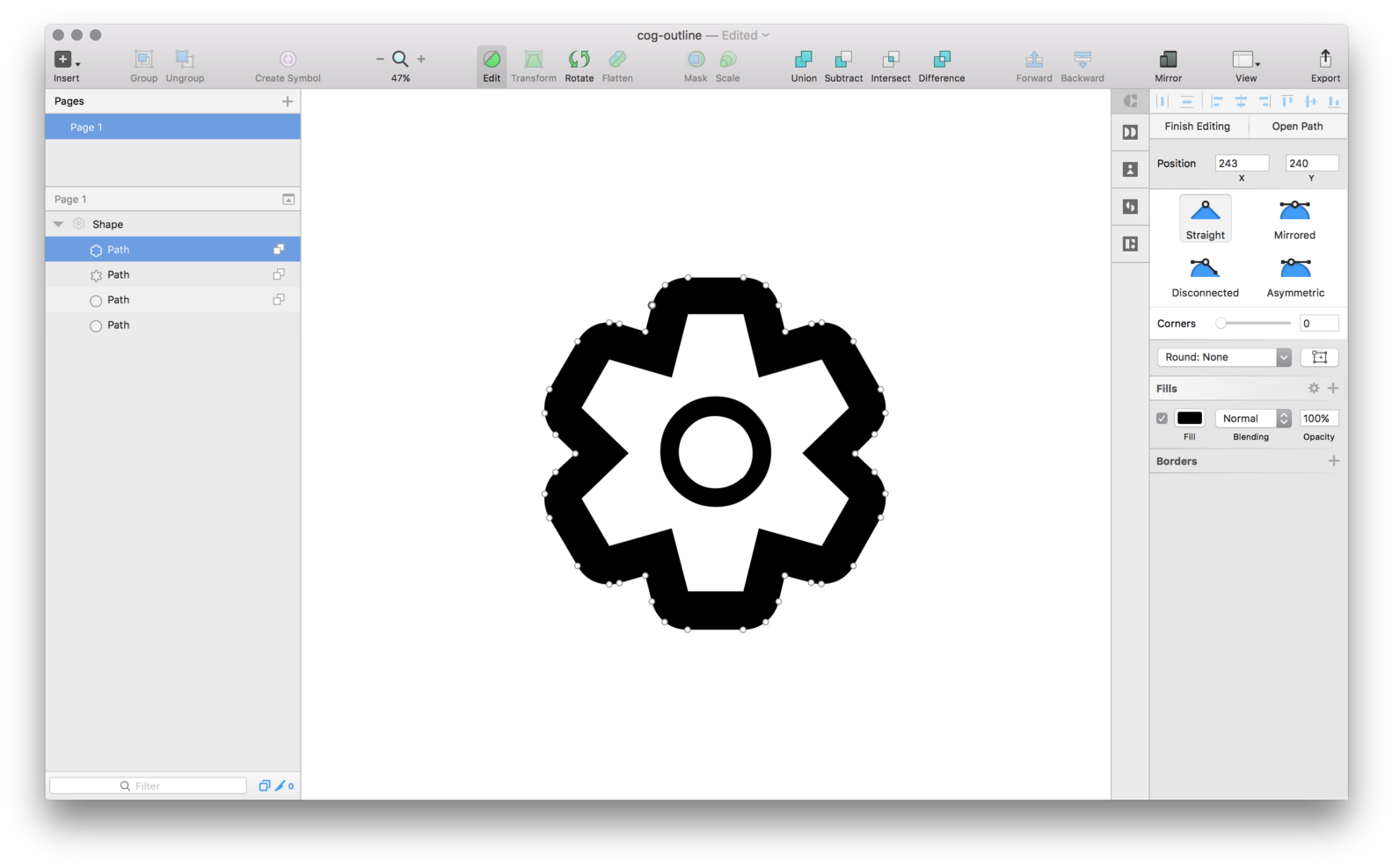This screenshot has height=868, width=1392.
Task: Collapse the Shape layer group triangle
Action: click(x=59, y=224)
